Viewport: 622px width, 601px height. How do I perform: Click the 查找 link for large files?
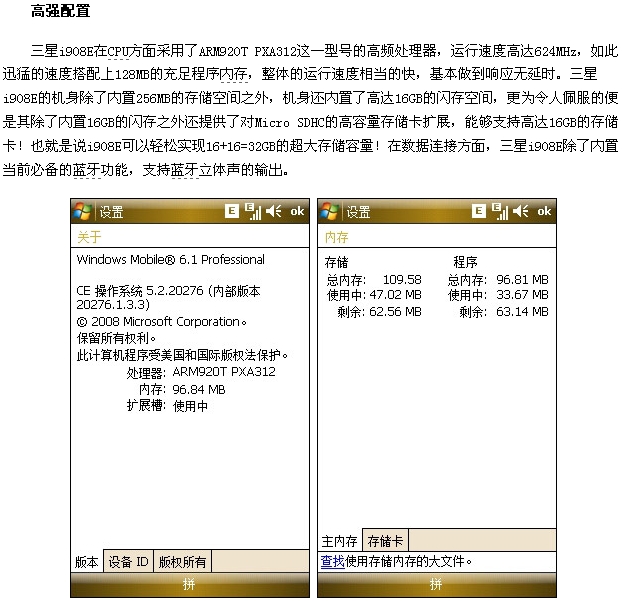coord(332,561)
